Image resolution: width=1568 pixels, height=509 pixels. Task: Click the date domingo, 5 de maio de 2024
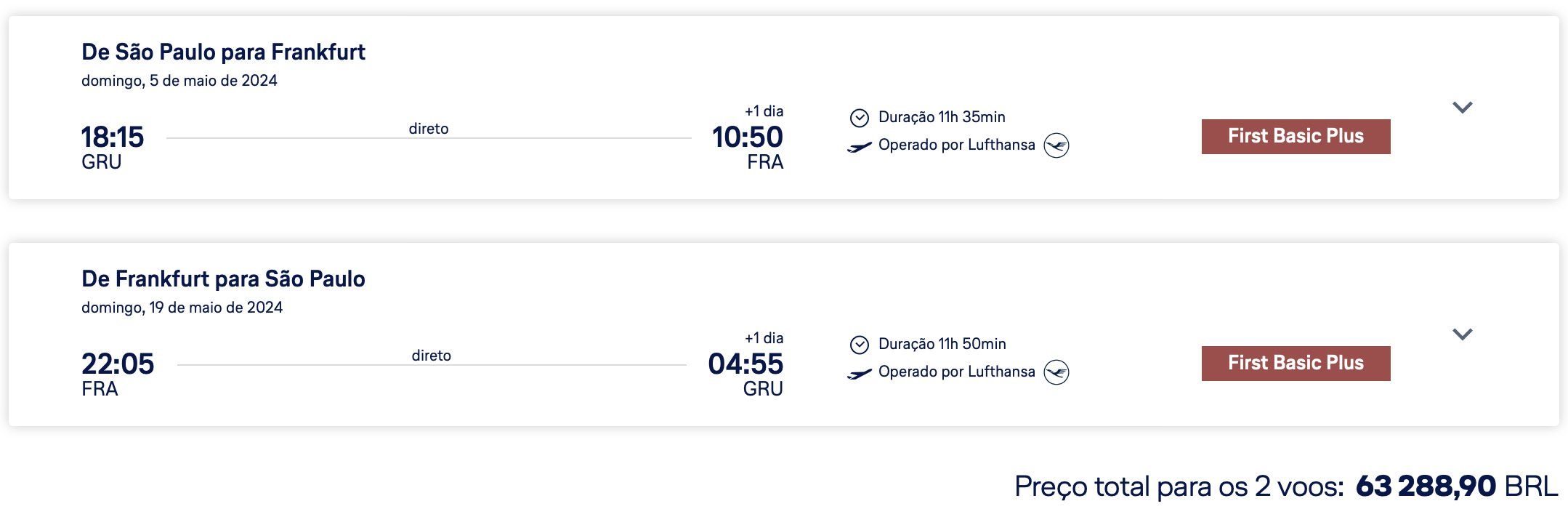pyautogui.click(x=179, y=81)
